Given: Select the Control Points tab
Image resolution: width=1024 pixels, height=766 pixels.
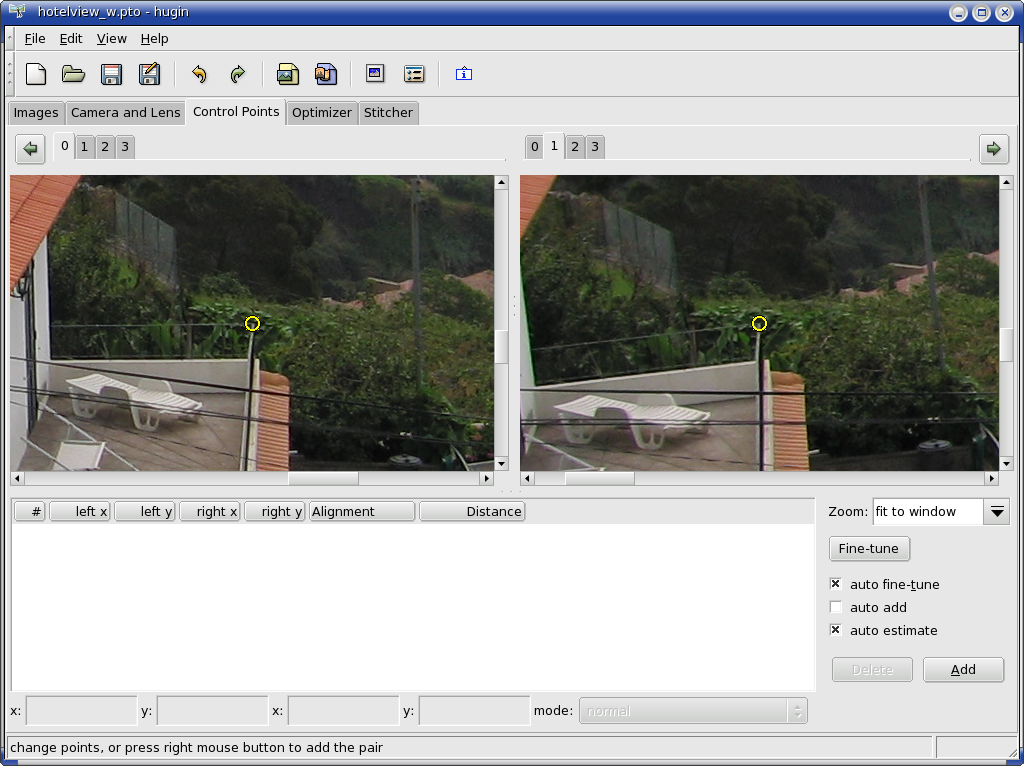Looking at the screenshot, I should pyautogui.click(x=236, y=112).
